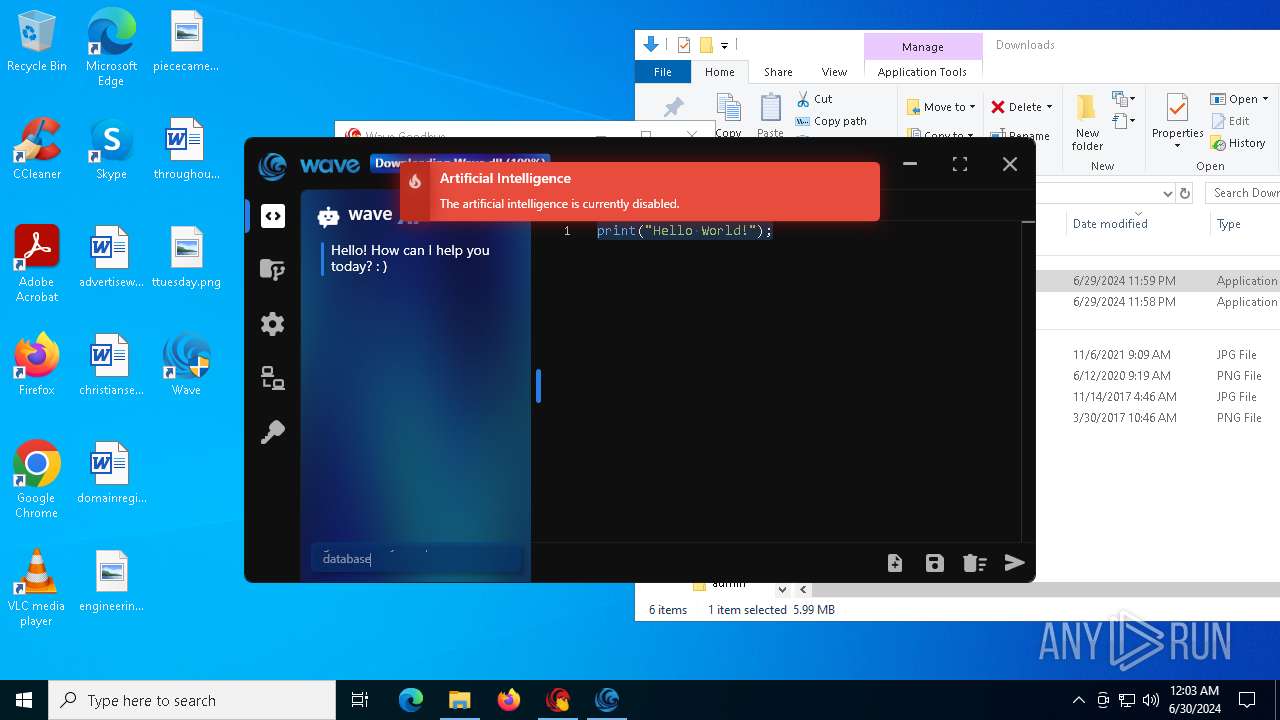Click the clear editor trash icon in Wave

click(x=975, y=563)
